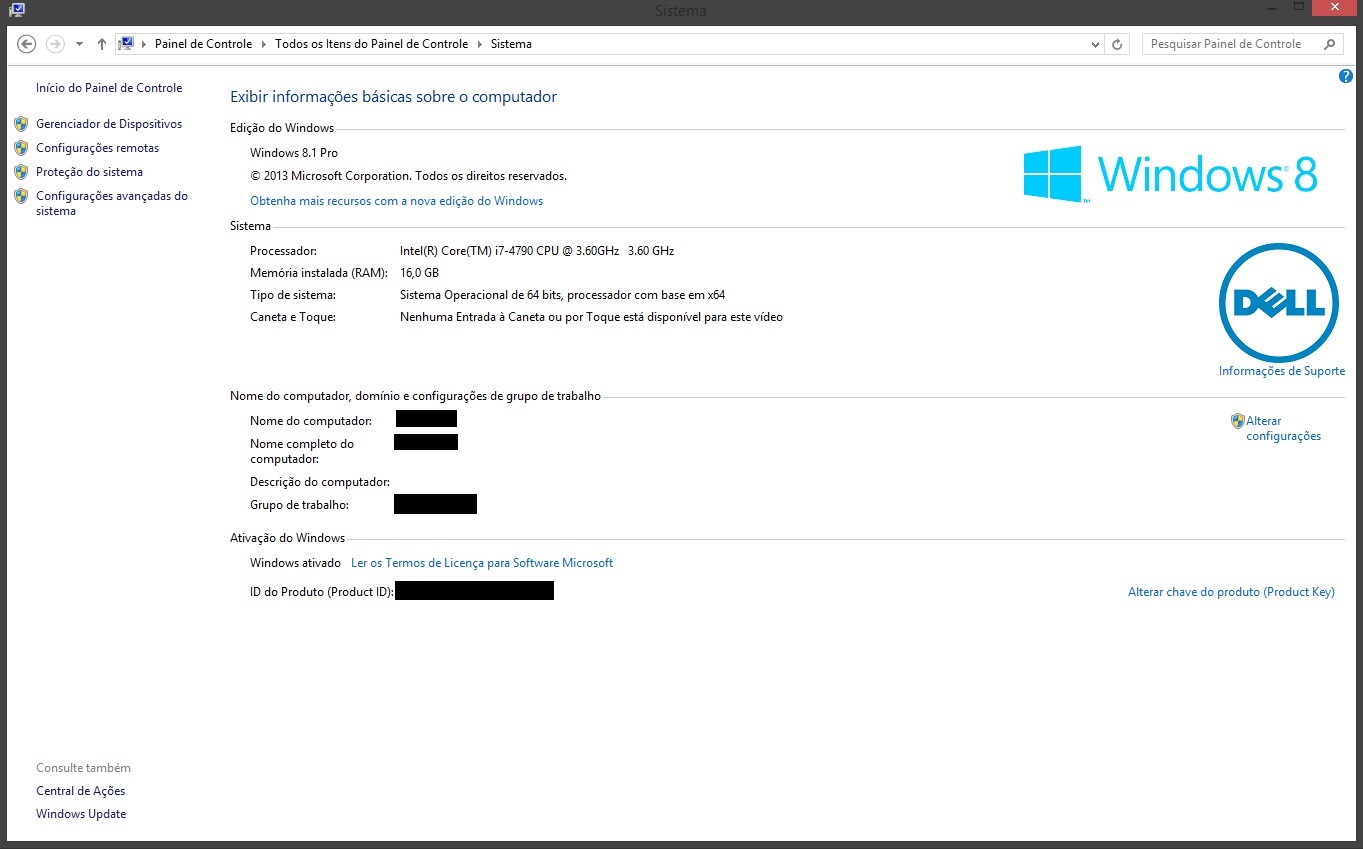Click Alterar configurações link
Image resolution: width=1363 pixels, height=849 pixels.
(x=1283, y=429)
